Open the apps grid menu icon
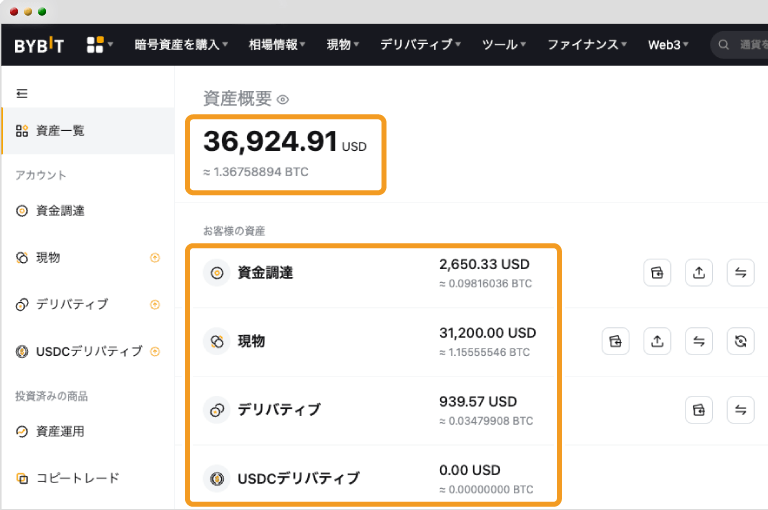The image size is (768, 510). 95,45
